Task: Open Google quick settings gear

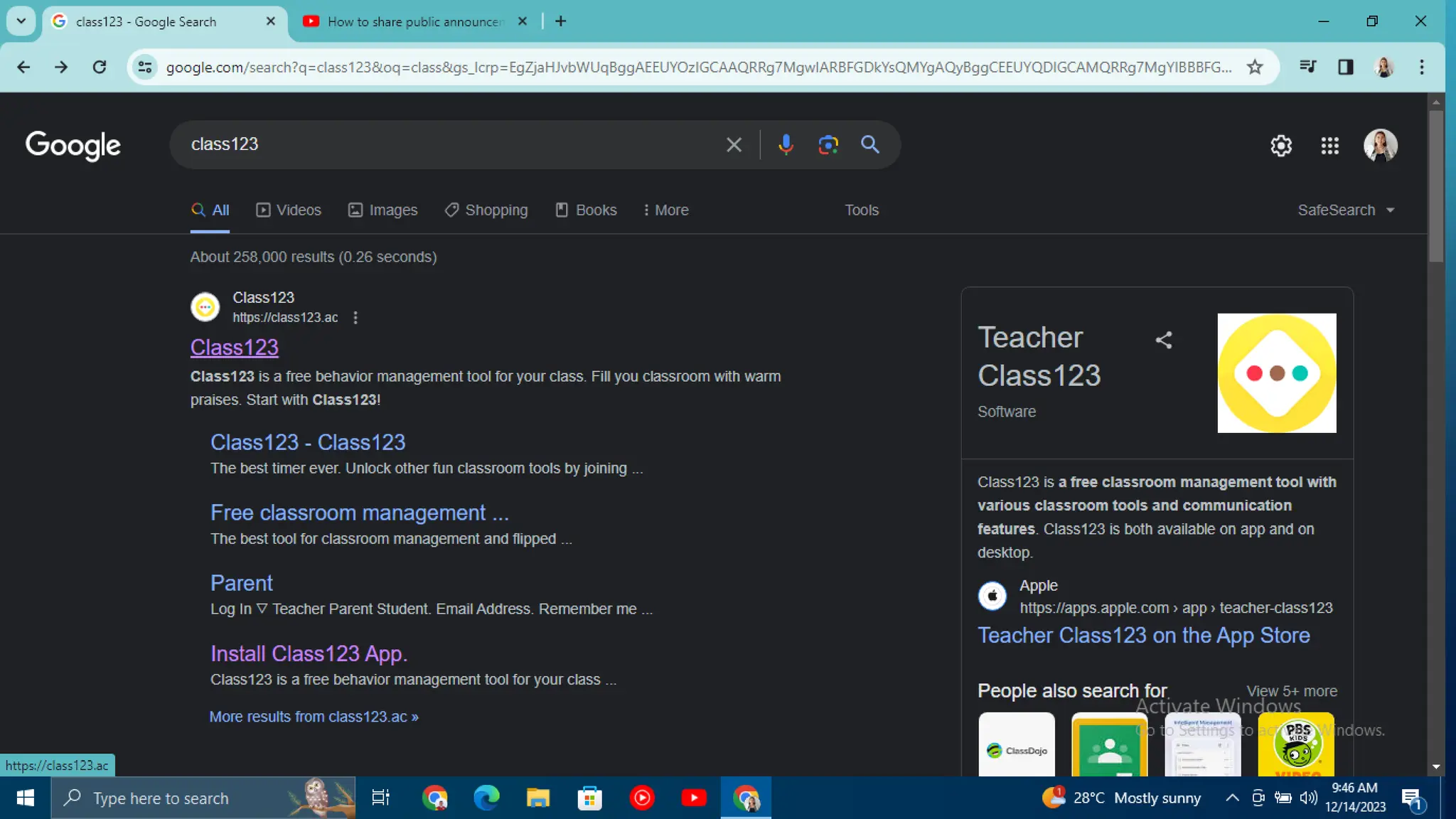Action: point(1280,146)
